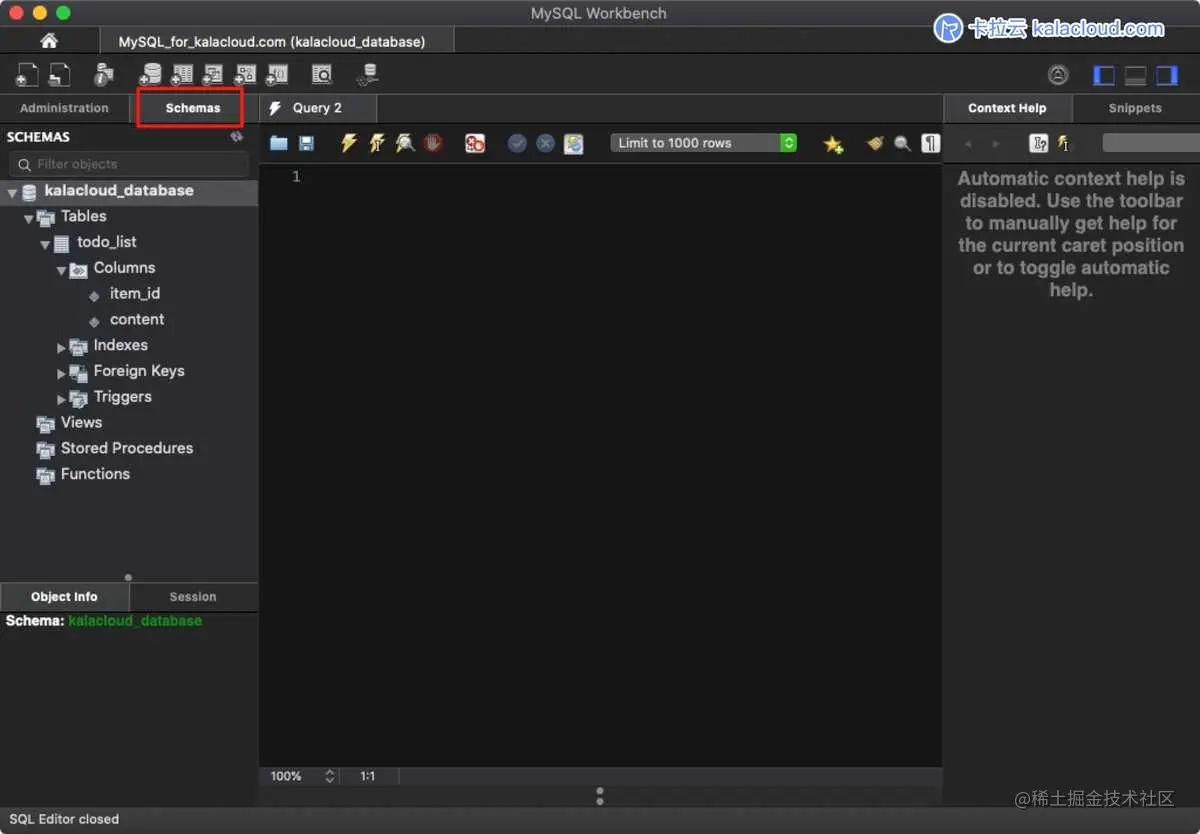Image resolution: width=1200 pixels, height=834 pixels.
Task: Save the script to file
Action: [x=306, y=143]
